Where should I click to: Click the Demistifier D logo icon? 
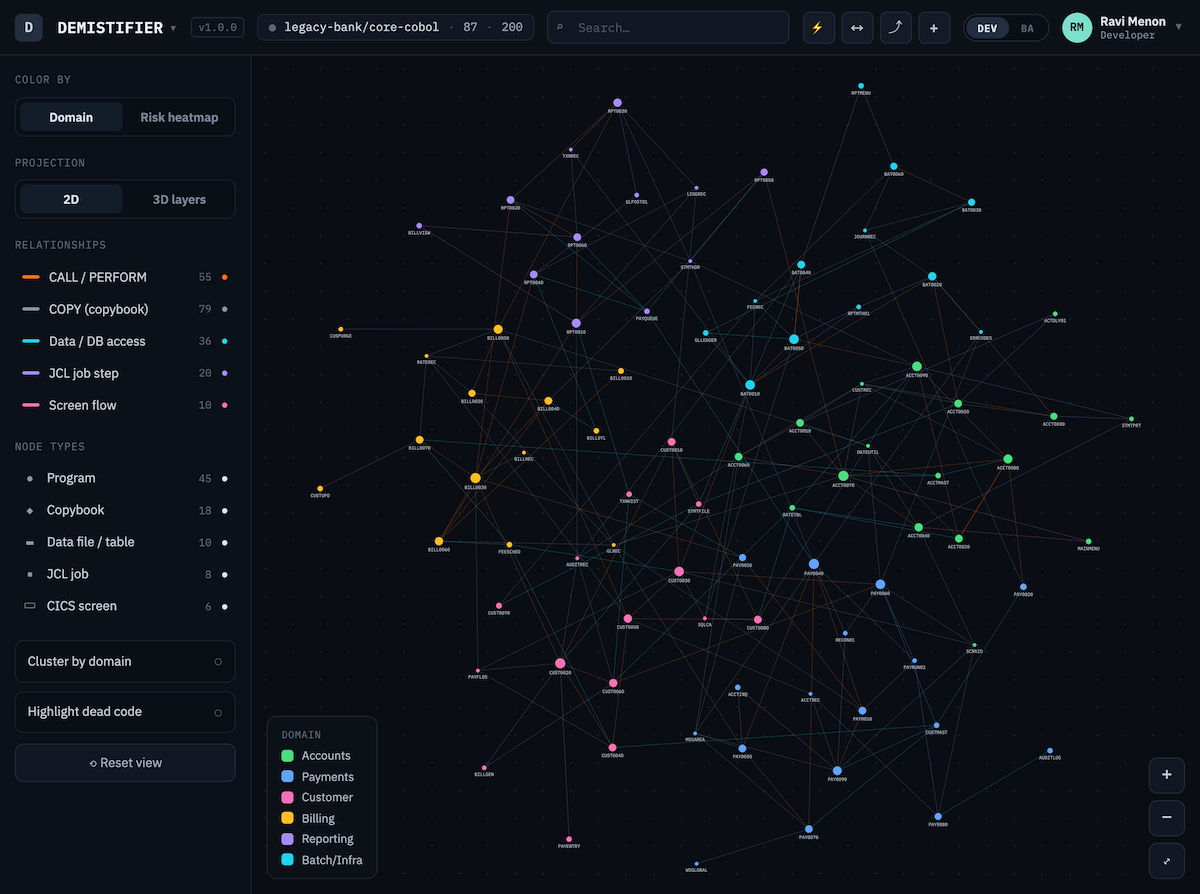pos(29,28)
